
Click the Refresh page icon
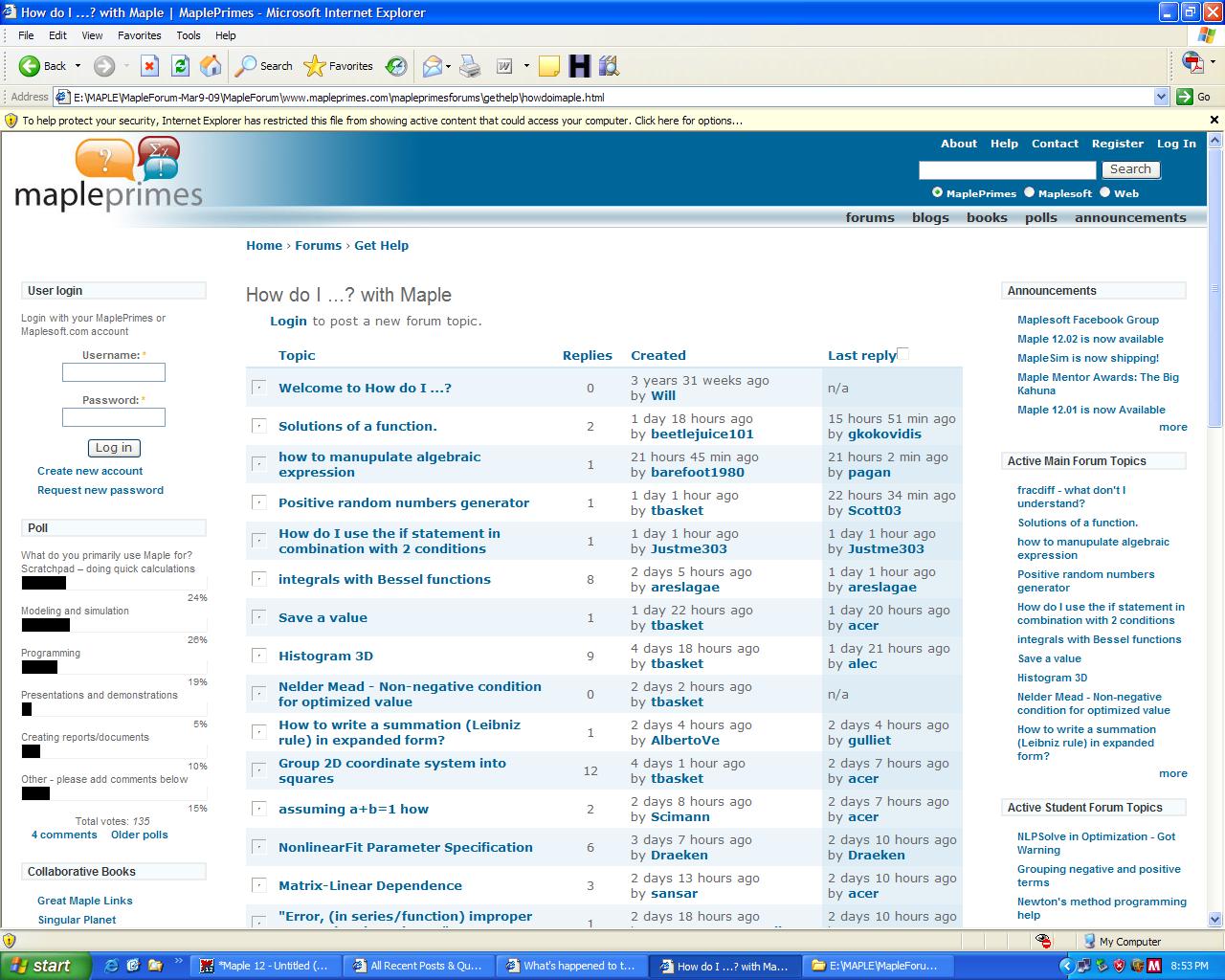(180, 66)
